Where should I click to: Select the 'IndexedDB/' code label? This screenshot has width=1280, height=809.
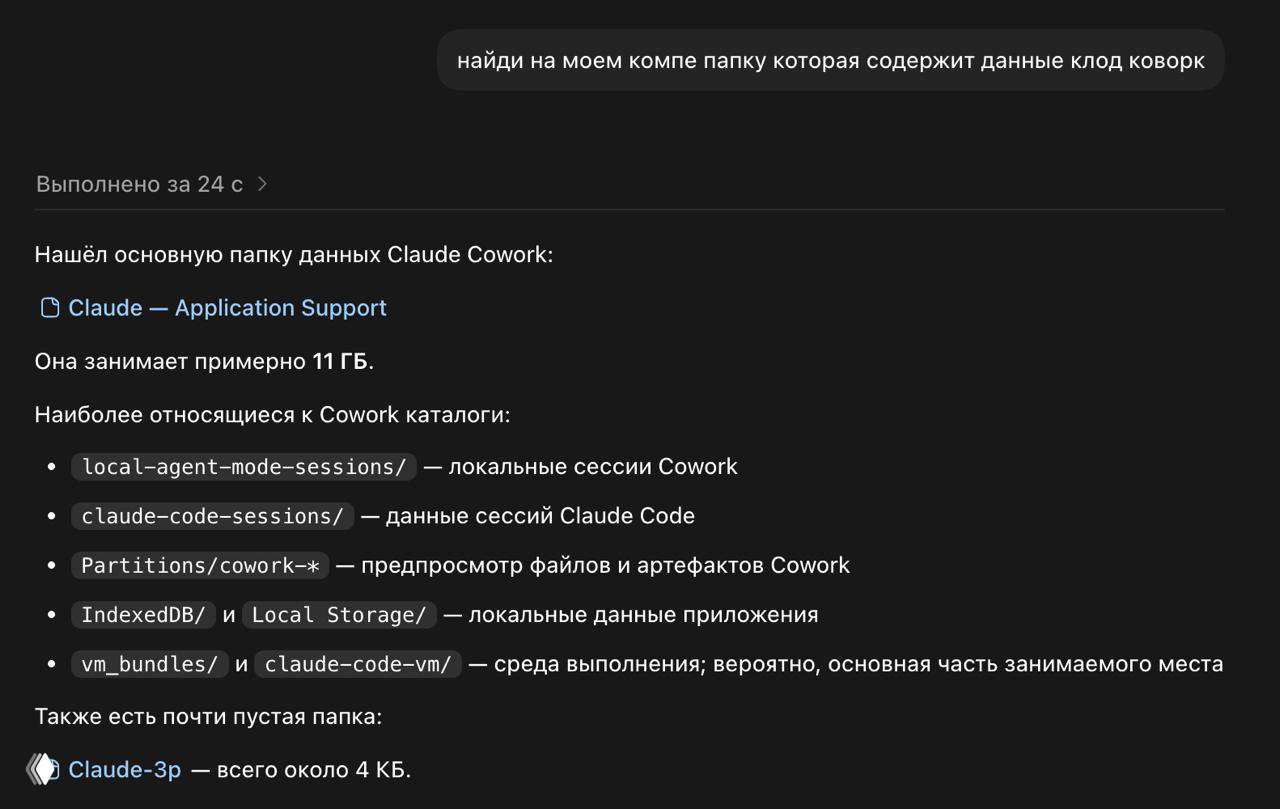click(143, 615)
